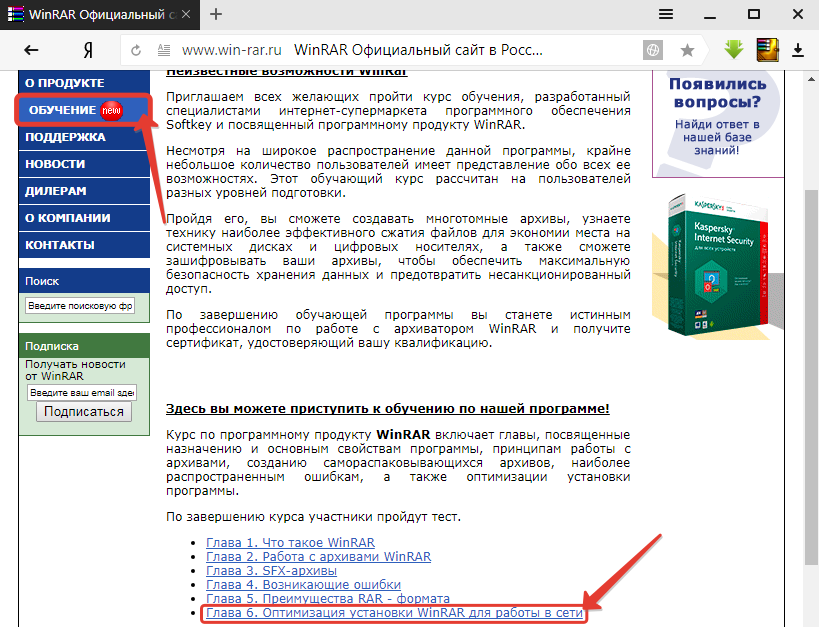Click the red new badge on ОБУЧЕНИЕ
This screenshot has height=627, width=819.
(111, 110)
